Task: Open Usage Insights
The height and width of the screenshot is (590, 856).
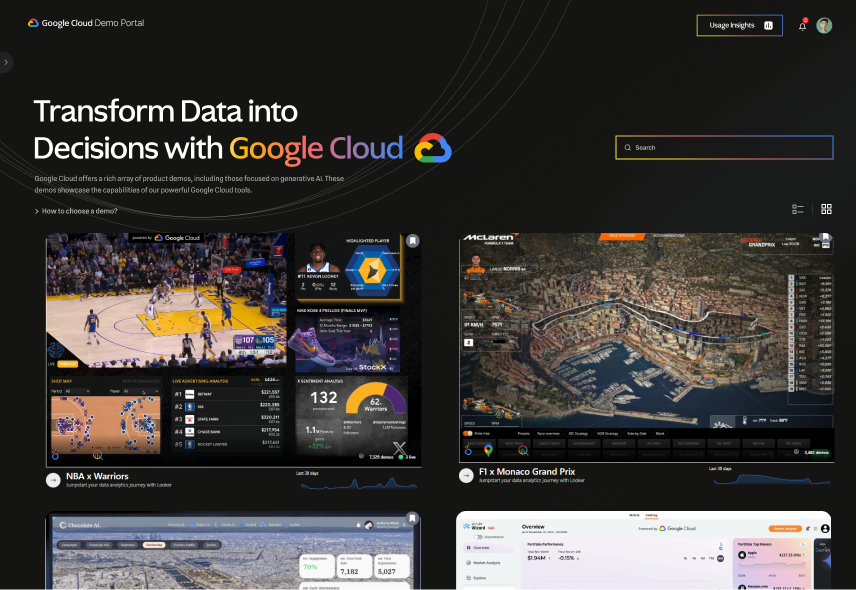Action: pos(739,25)
